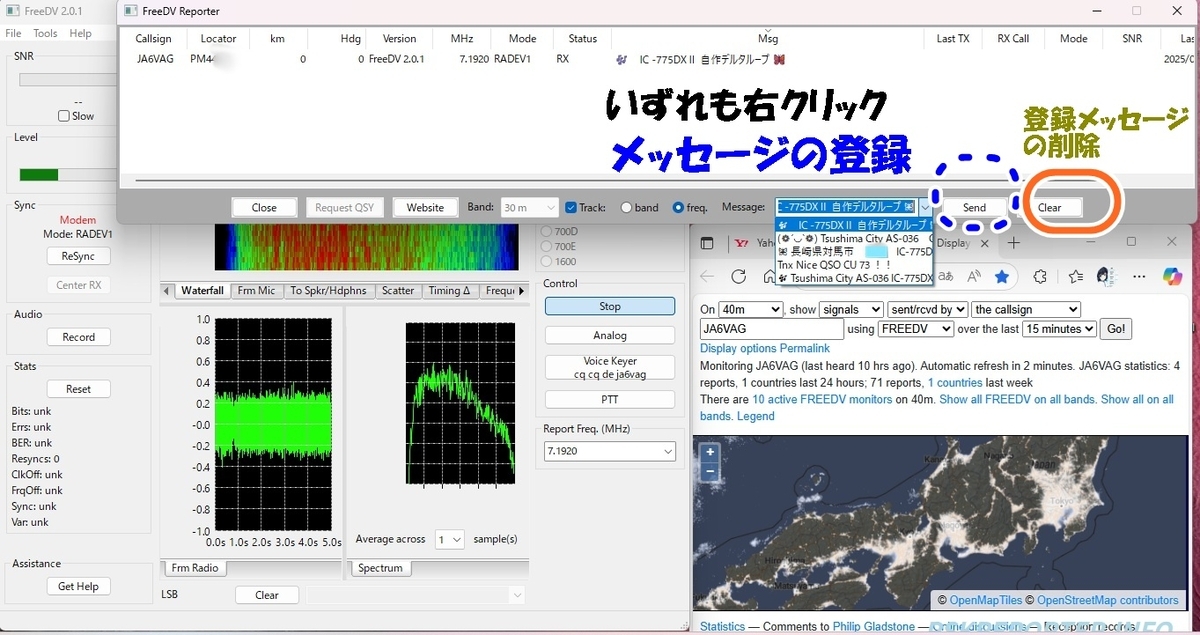Switch to the Scatter tab

pyautogui.click(x=398, y=290)
